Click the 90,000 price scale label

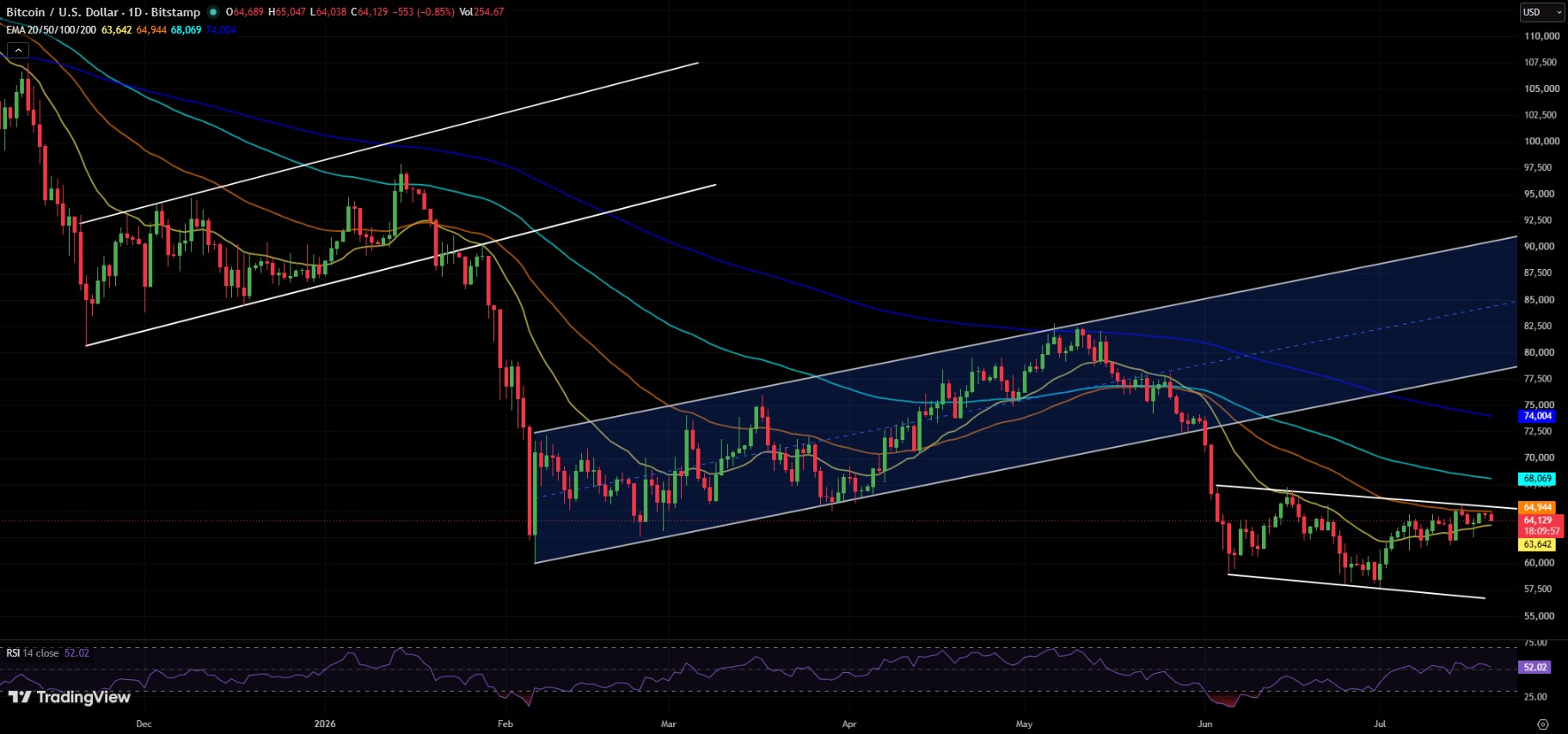pos(1539,247)
